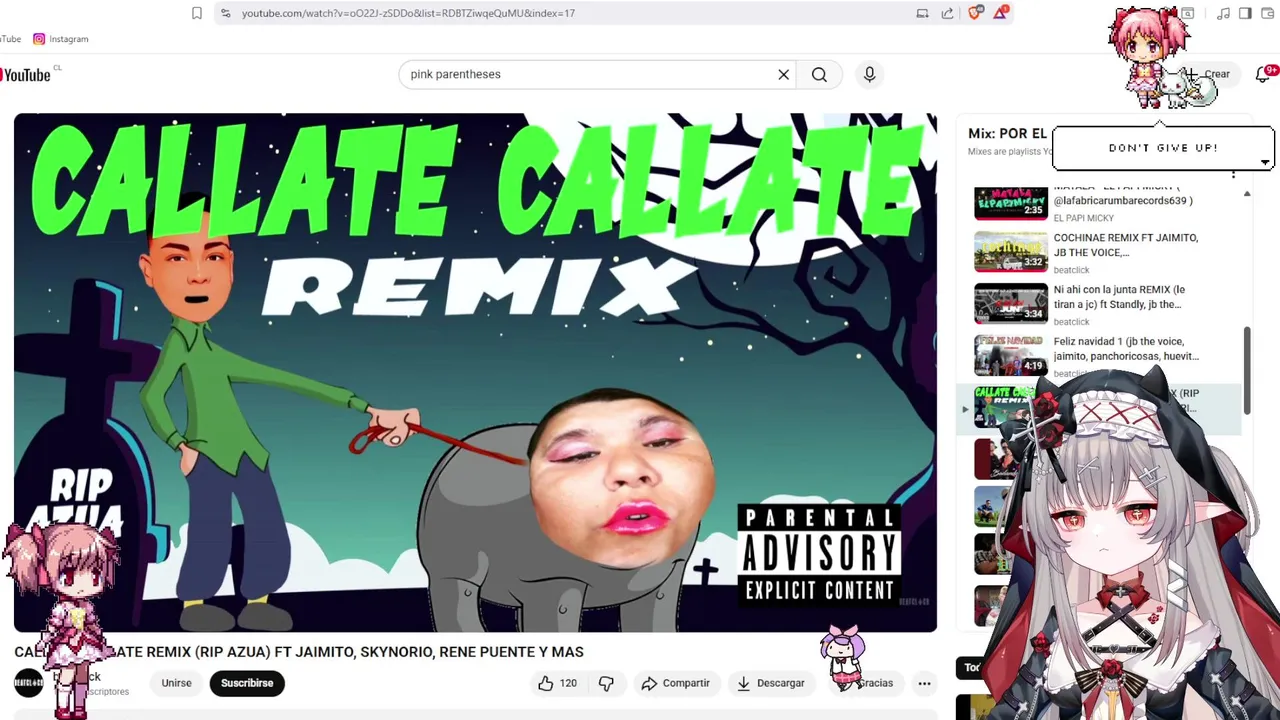1280x720 pixels.
Task: Play the Feliz navidad 1 4:19 thumbnail
Action: pyautogui.click(x=1011, y=355)
